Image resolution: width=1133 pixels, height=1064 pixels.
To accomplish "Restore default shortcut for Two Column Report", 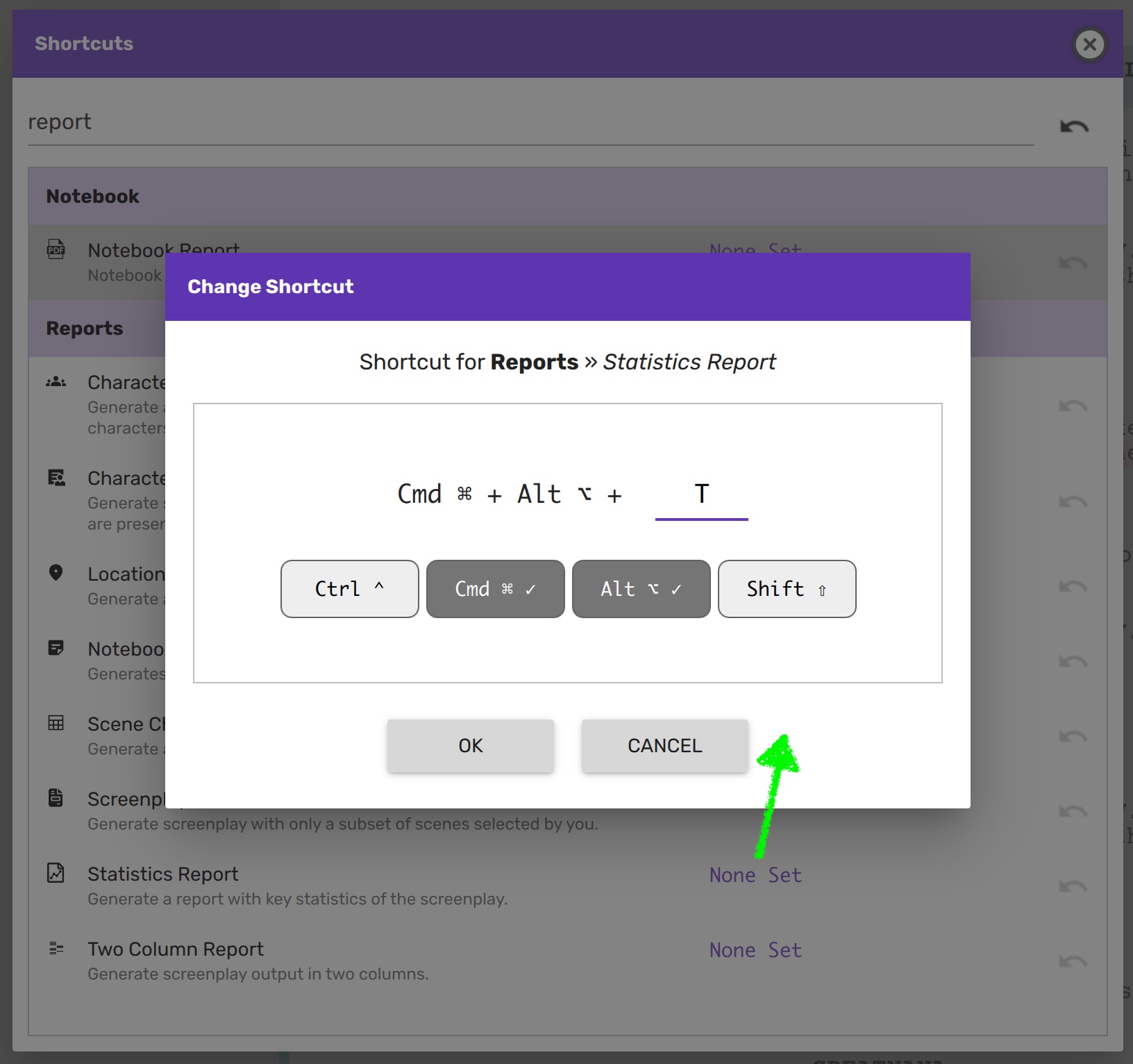I will [x=1073, y=962].
